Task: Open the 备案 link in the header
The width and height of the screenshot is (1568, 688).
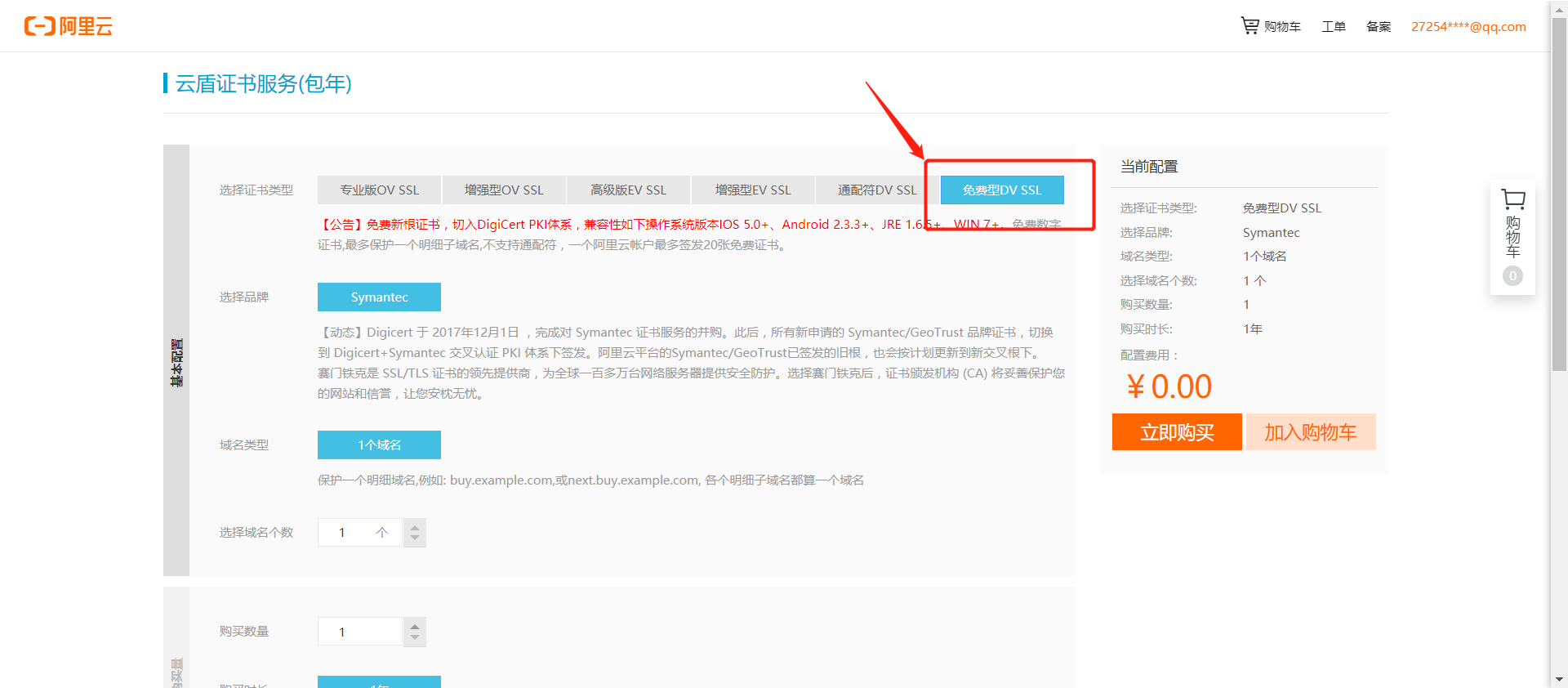Action: (1379, 26)
